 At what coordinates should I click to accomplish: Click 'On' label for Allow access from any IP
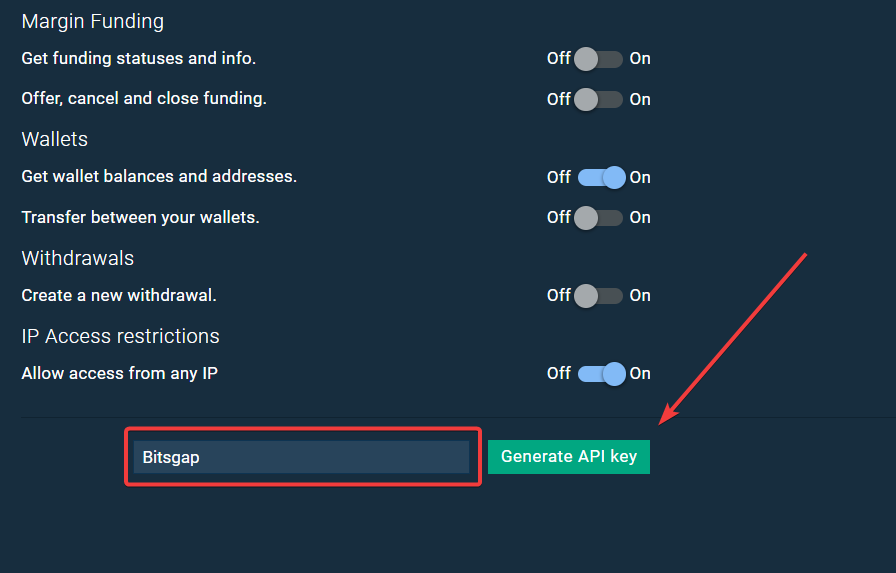pos(640,373)
